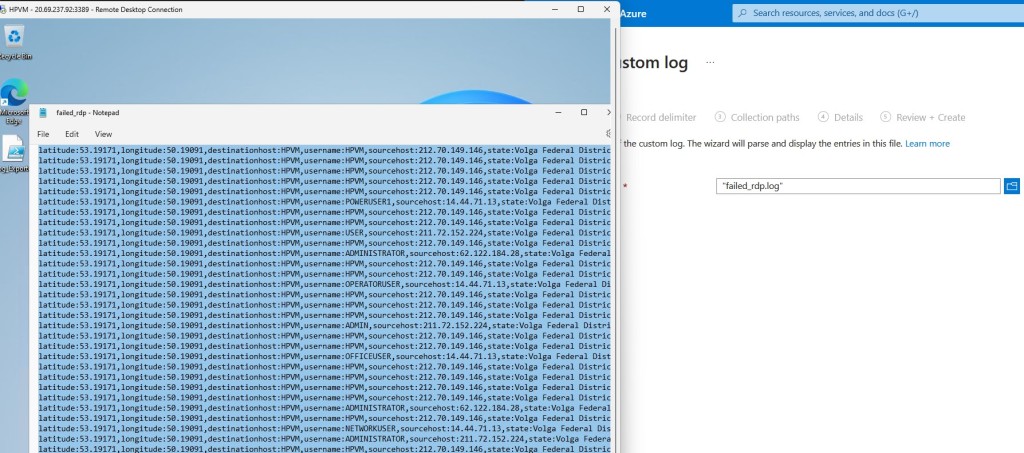Click the Azure search resources box
Screen dimensions: 1024x453
tap(875, 13)
